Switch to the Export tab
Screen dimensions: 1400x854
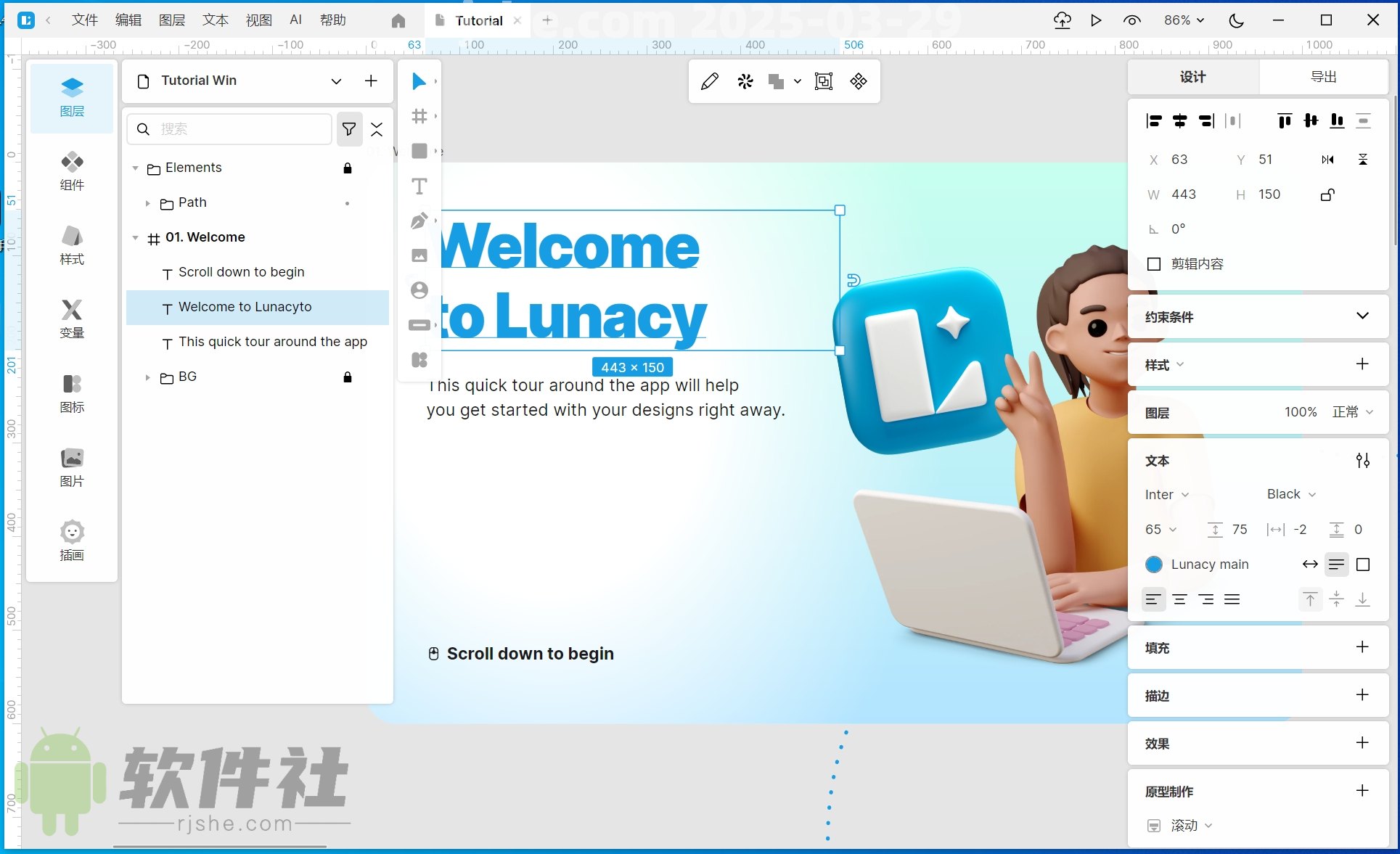(x=1323, y=77)
